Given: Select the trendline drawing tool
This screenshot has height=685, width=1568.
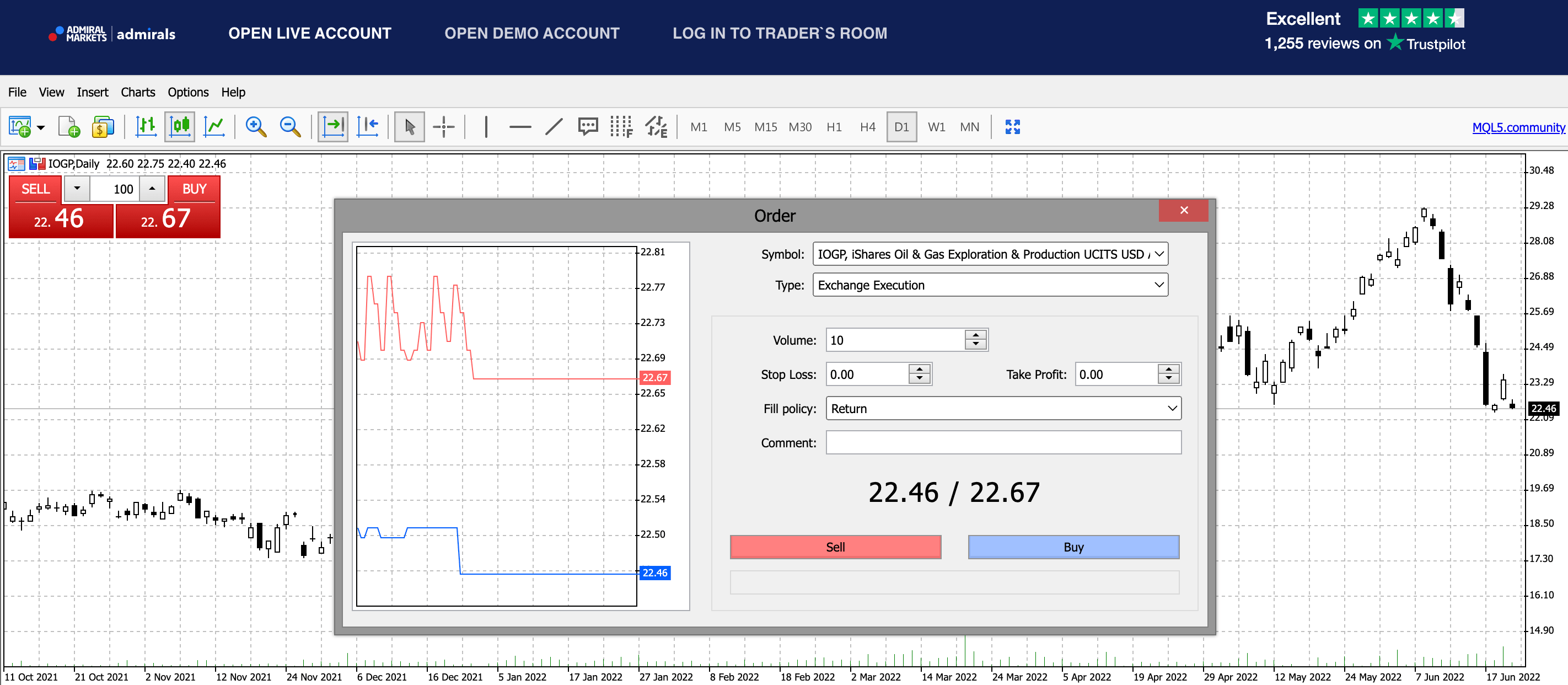Looking at the screenshot, I should [x=554, y=127].
